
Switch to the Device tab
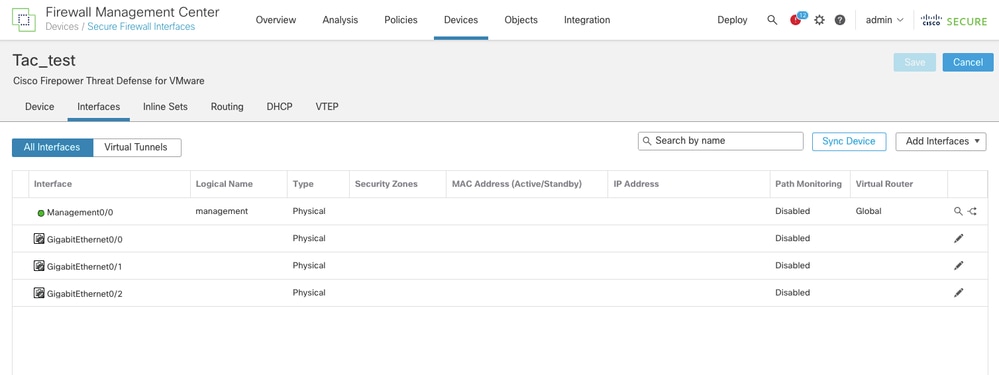click(x=40, y=106)
